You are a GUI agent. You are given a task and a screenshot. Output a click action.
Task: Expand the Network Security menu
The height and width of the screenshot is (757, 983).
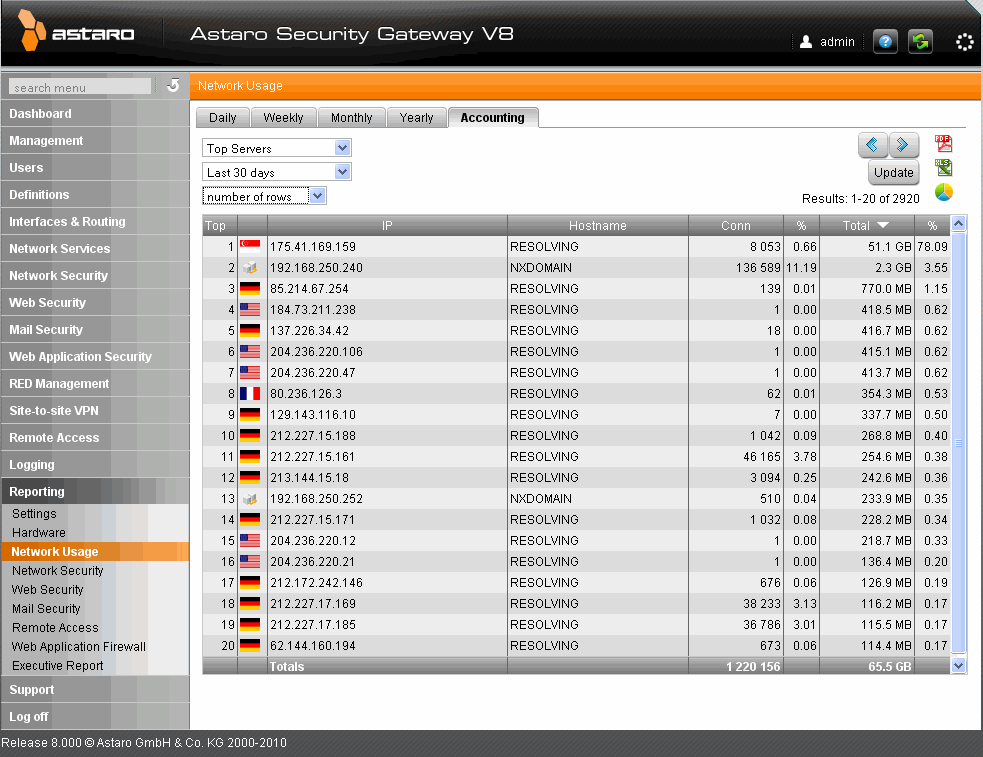(95, 276)
